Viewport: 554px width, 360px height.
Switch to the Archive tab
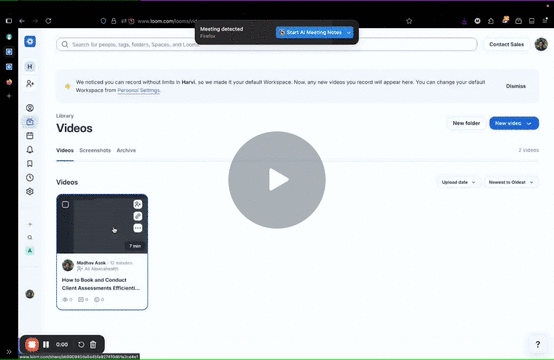coord(126,151)
